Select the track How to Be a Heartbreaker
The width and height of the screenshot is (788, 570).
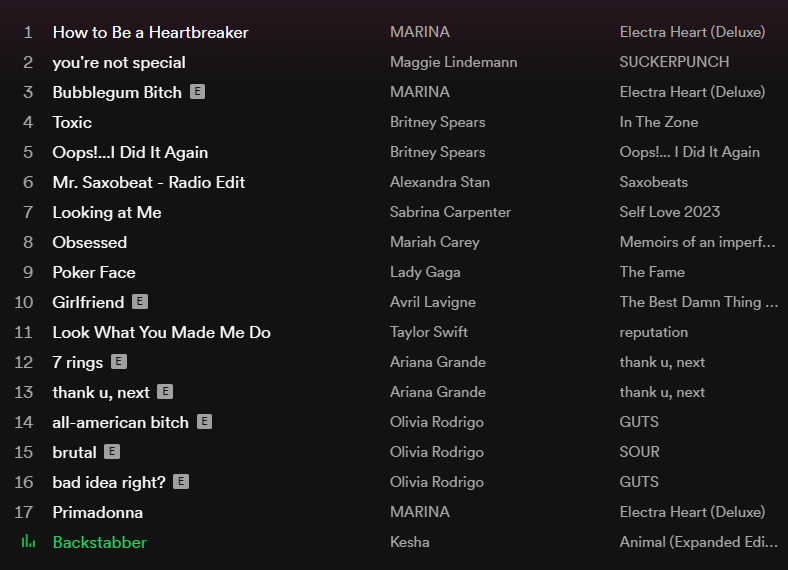150,32
